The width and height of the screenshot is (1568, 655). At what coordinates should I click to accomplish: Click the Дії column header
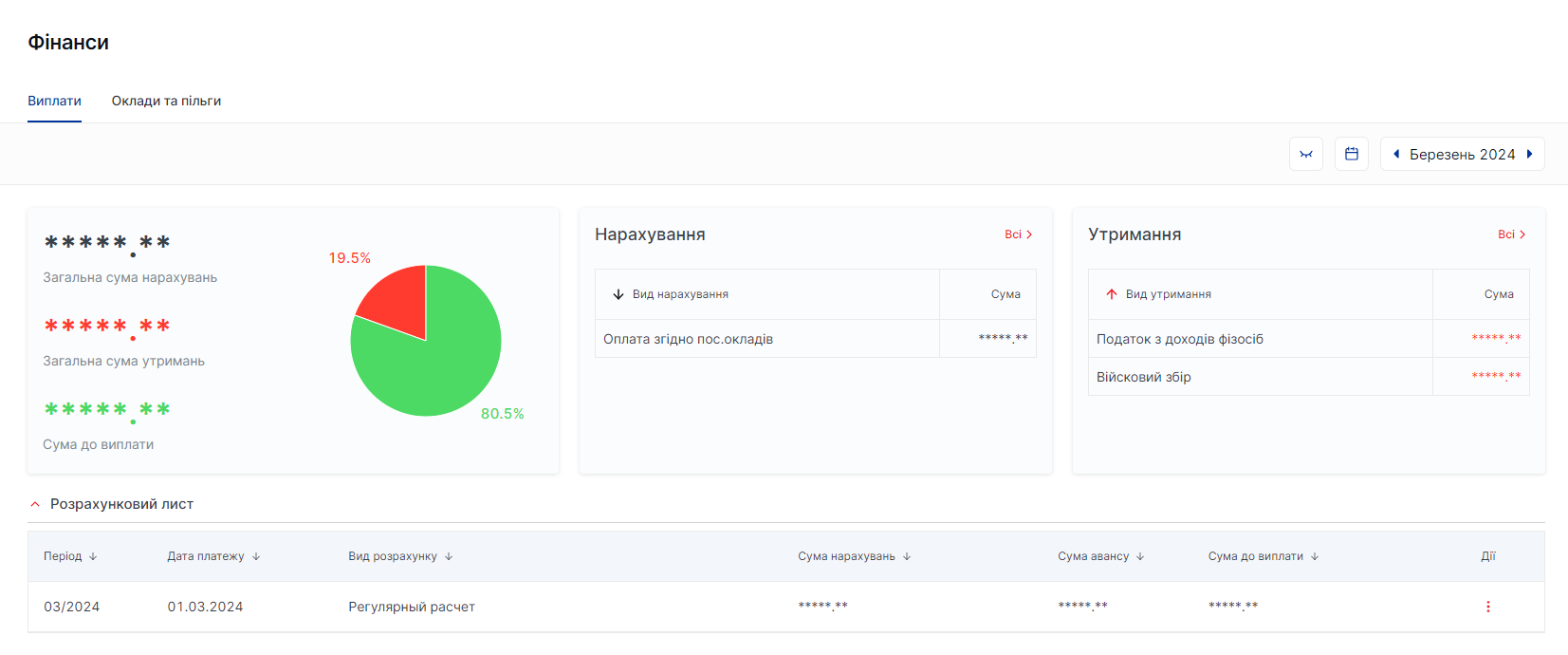[1488, 556]
